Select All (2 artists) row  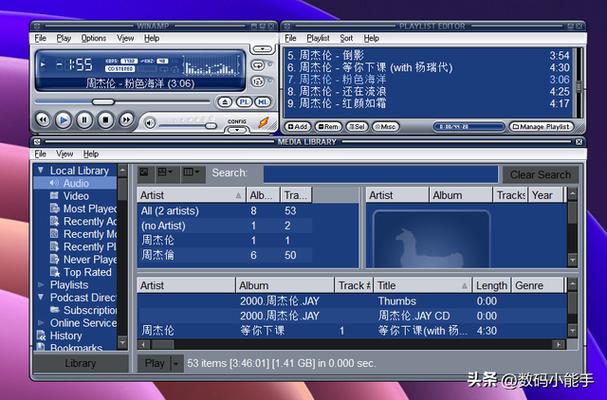point(225,211)
